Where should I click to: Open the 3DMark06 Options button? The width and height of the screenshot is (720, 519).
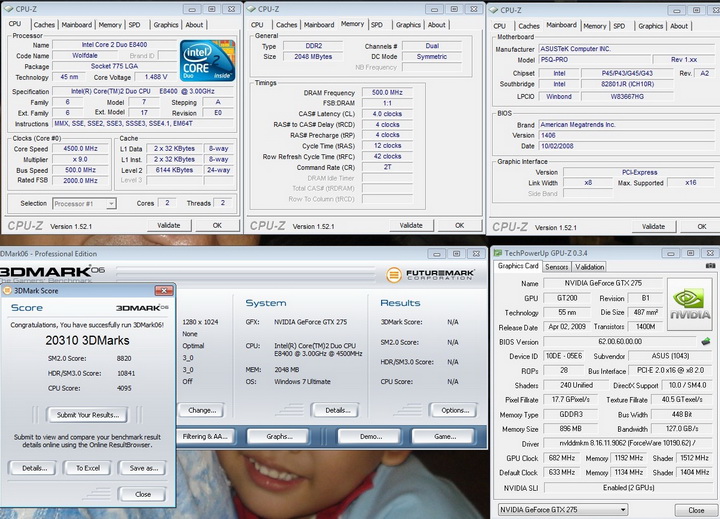tap(454, 410)
